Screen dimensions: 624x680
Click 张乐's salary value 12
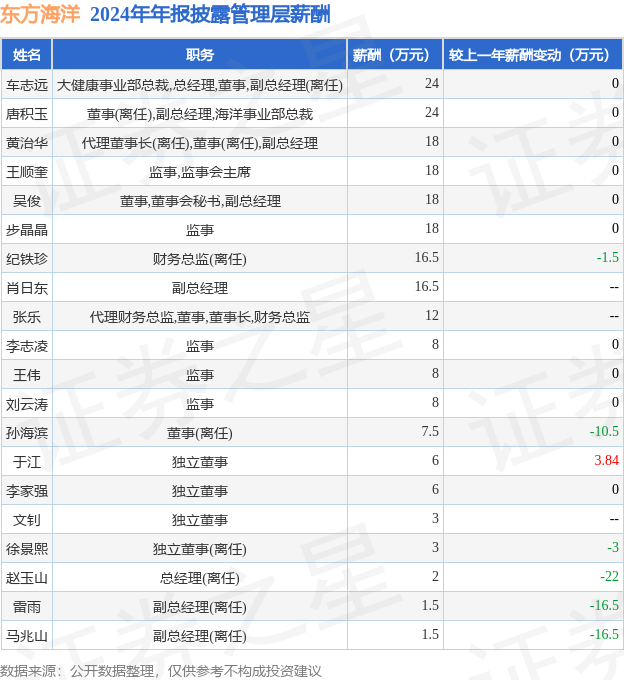coord(432,315)
